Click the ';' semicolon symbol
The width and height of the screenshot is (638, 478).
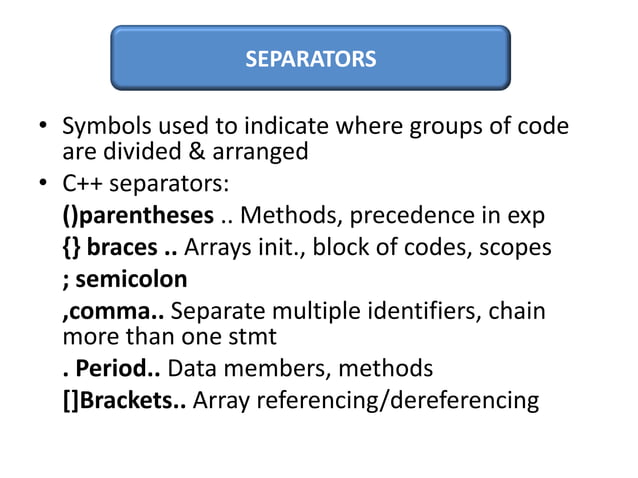coord(66,282)
